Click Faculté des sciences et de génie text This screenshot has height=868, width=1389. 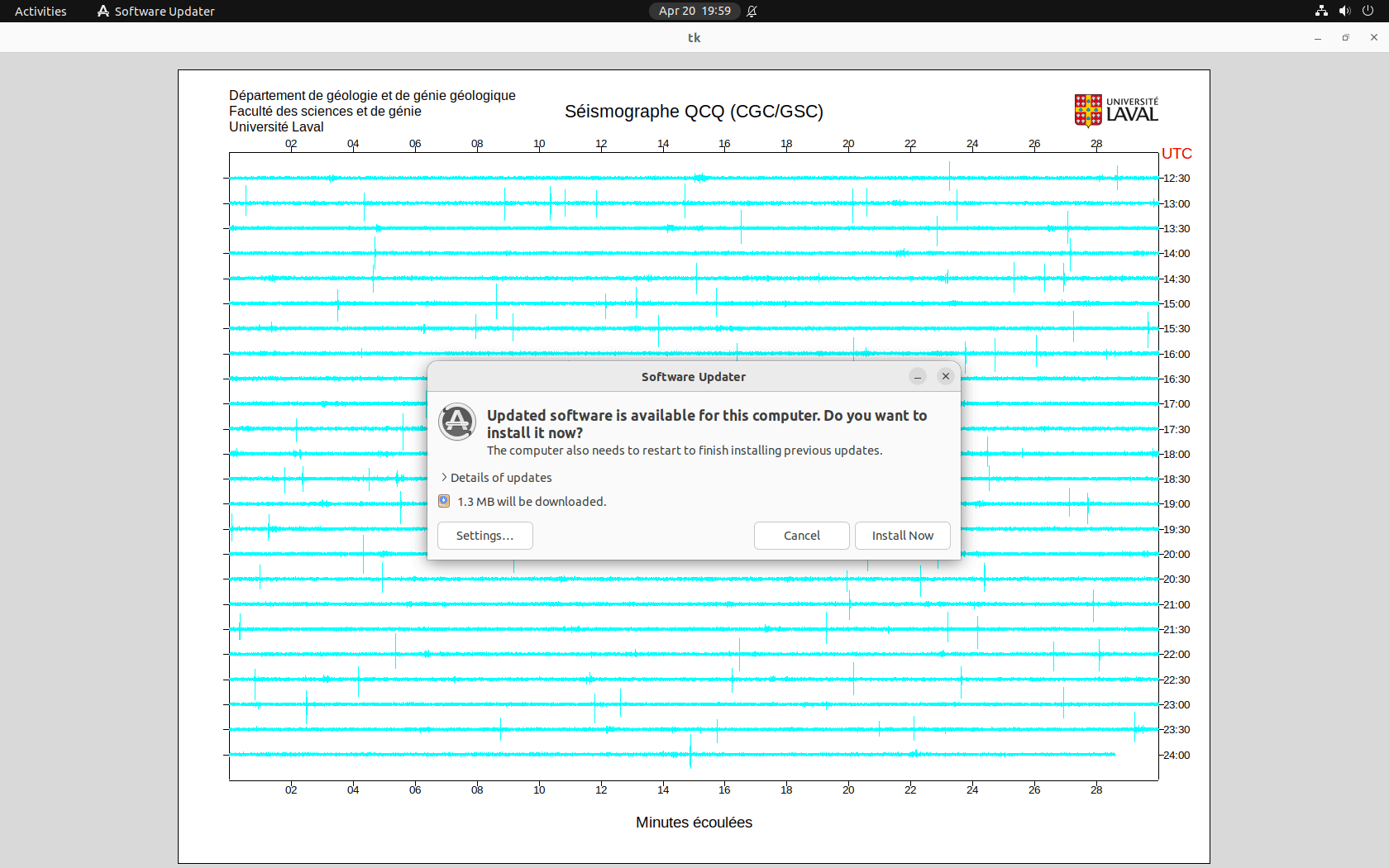[325, 112]
